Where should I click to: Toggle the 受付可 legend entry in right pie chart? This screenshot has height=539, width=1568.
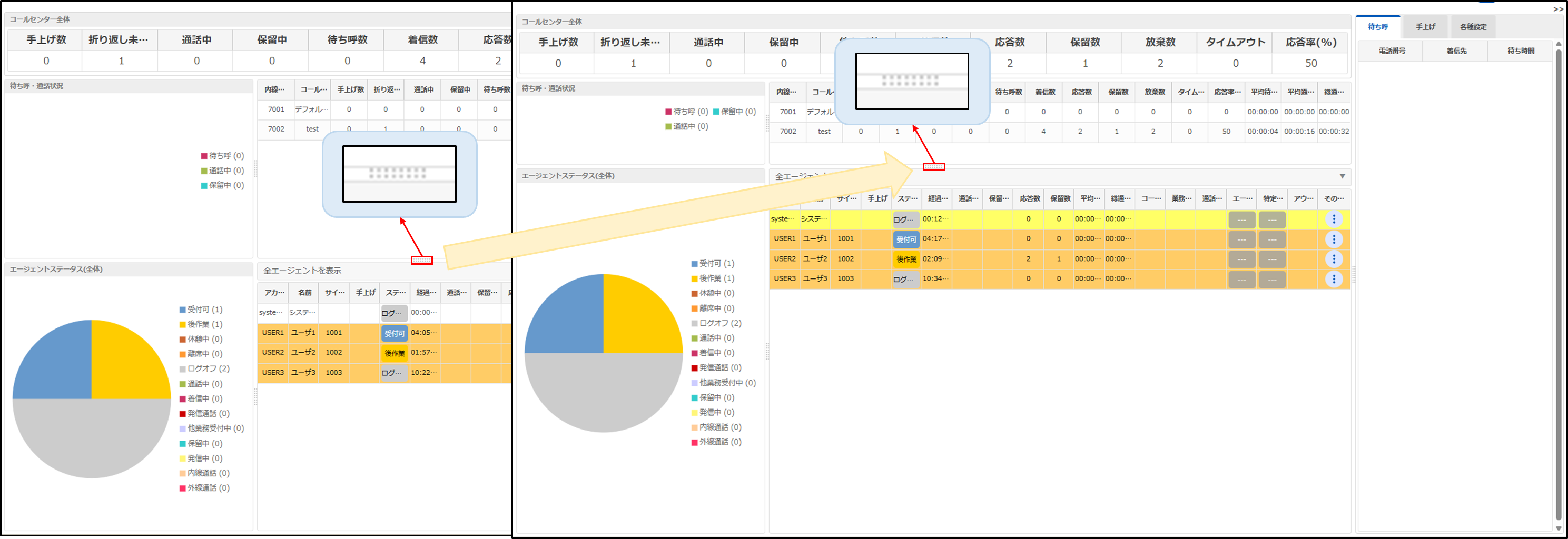point(712,263)
